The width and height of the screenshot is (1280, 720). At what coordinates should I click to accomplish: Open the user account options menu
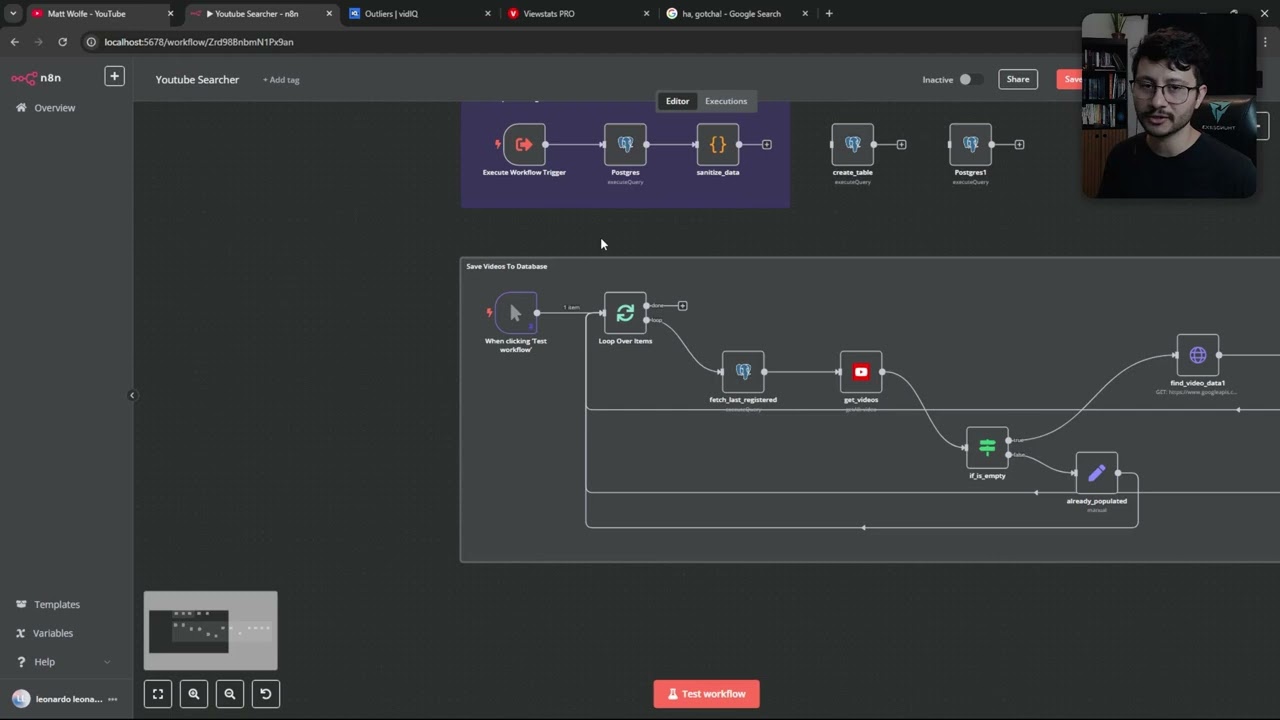click(112, 699)
